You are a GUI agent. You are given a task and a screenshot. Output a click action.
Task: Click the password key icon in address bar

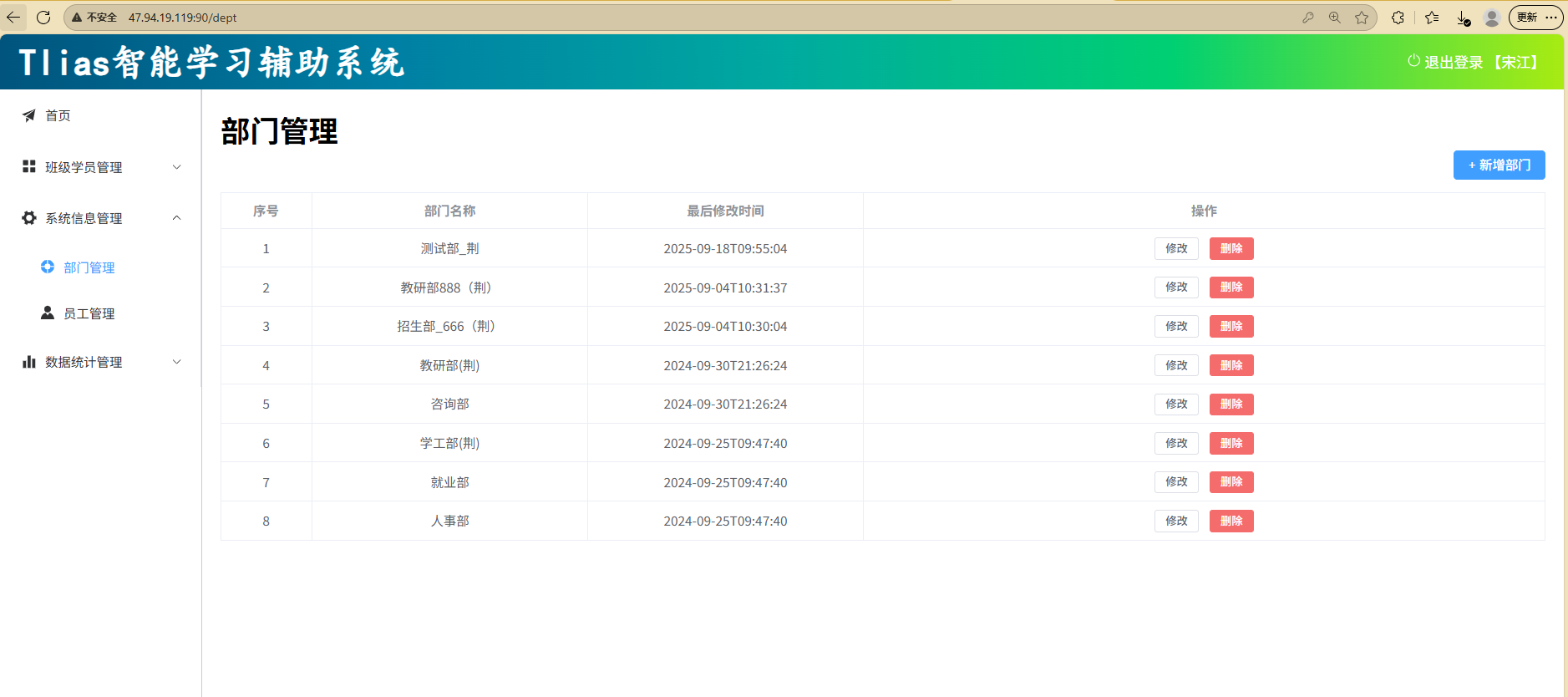pos(1308,18)
